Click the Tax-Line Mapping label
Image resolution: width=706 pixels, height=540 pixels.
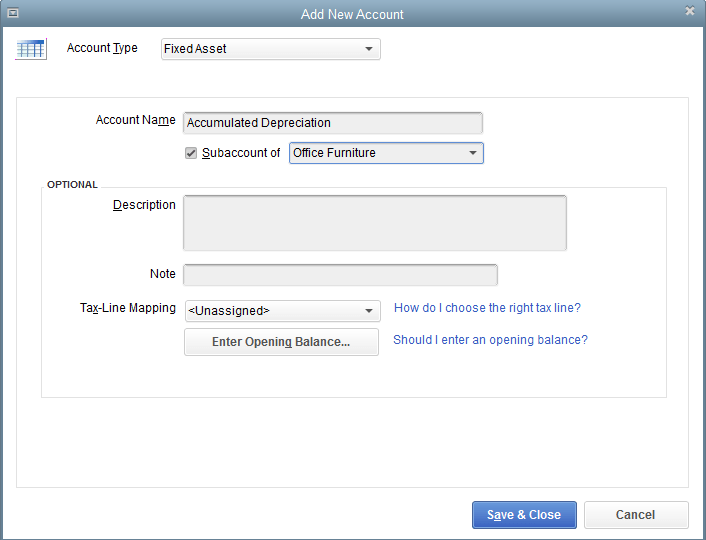click(127, 308)
